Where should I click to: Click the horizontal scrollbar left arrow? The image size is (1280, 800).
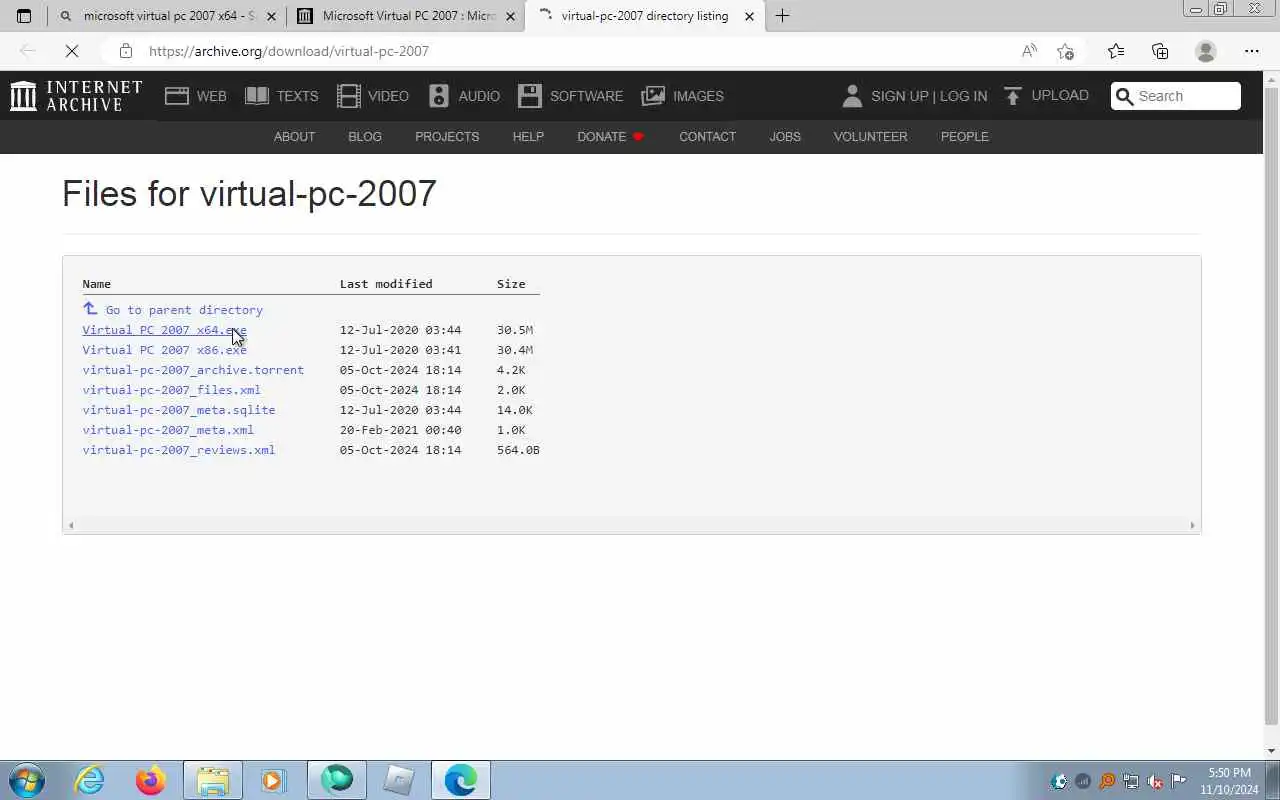point(70,525)
